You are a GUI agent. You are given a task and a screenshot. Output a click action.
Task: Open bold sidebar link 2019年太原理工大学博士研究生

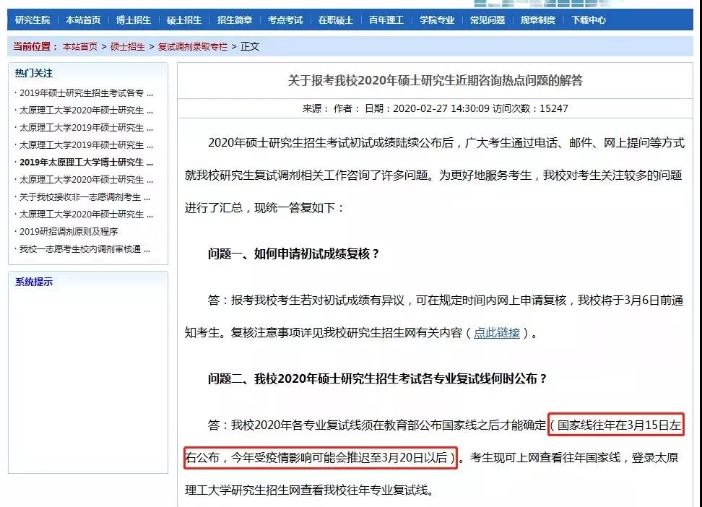pyautogui.click(x=82, y=162)
